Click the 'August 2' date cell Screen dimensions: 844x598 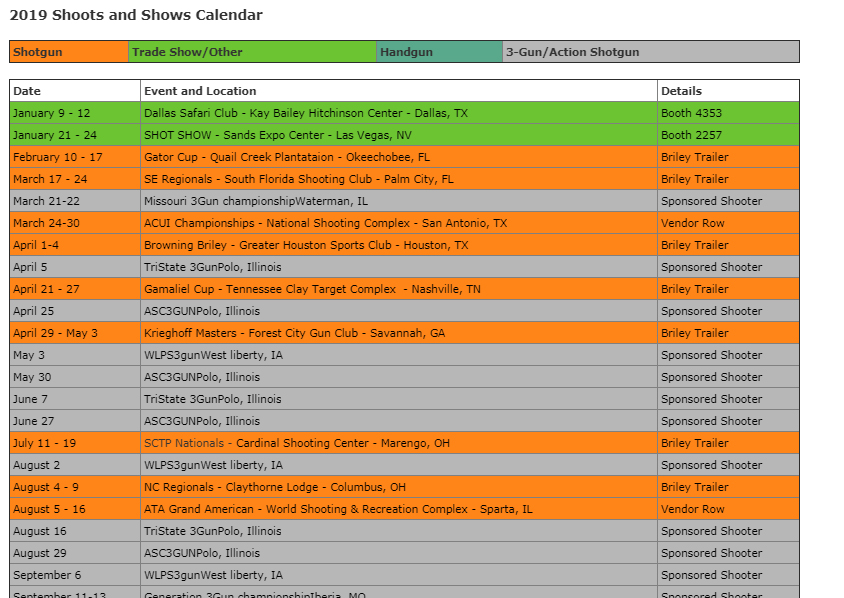[x=75, y=466]
